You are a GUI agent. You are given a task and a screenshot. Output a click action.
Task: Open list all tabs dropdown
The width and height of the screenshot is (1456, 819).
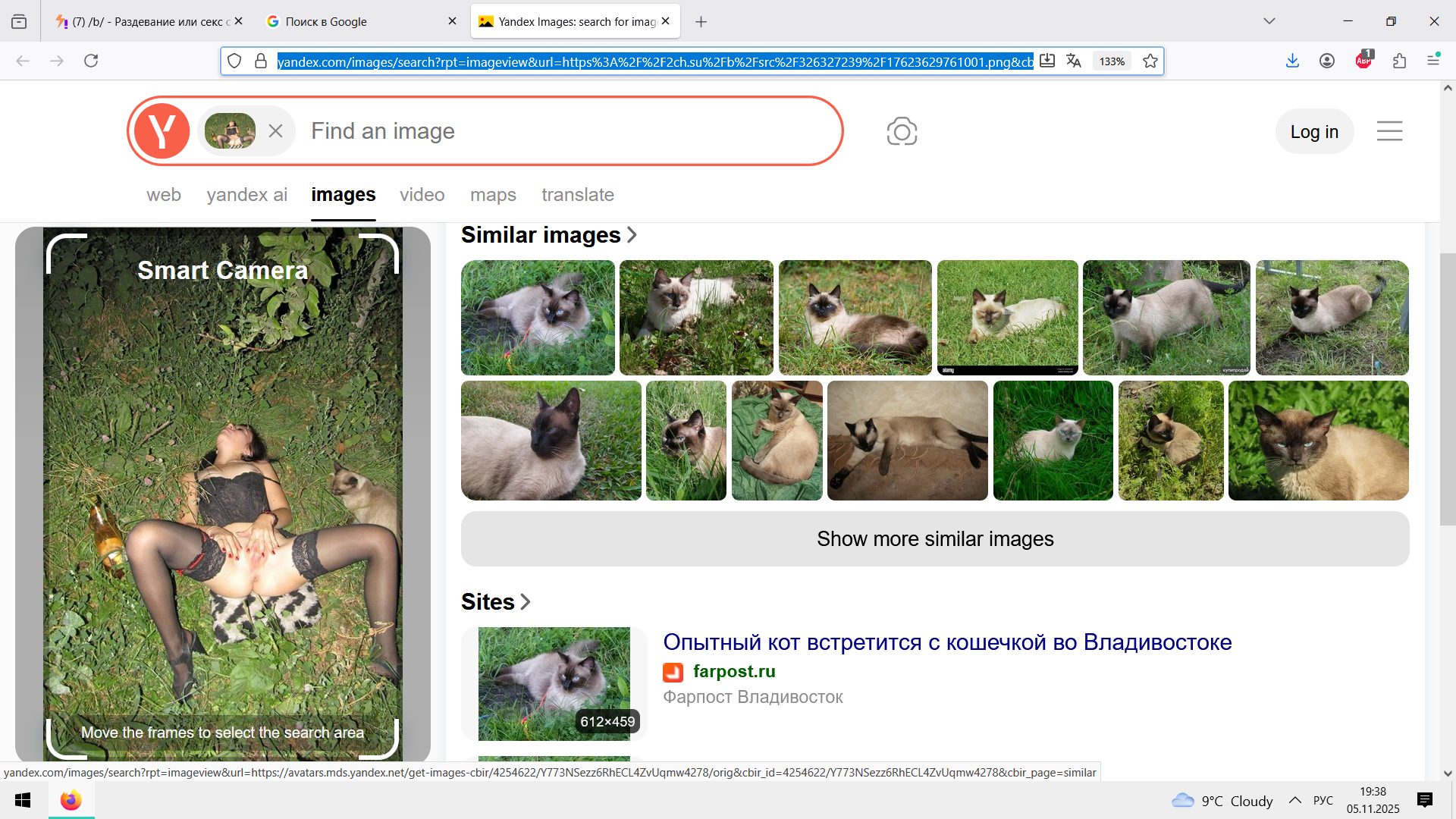[1269, 21]
